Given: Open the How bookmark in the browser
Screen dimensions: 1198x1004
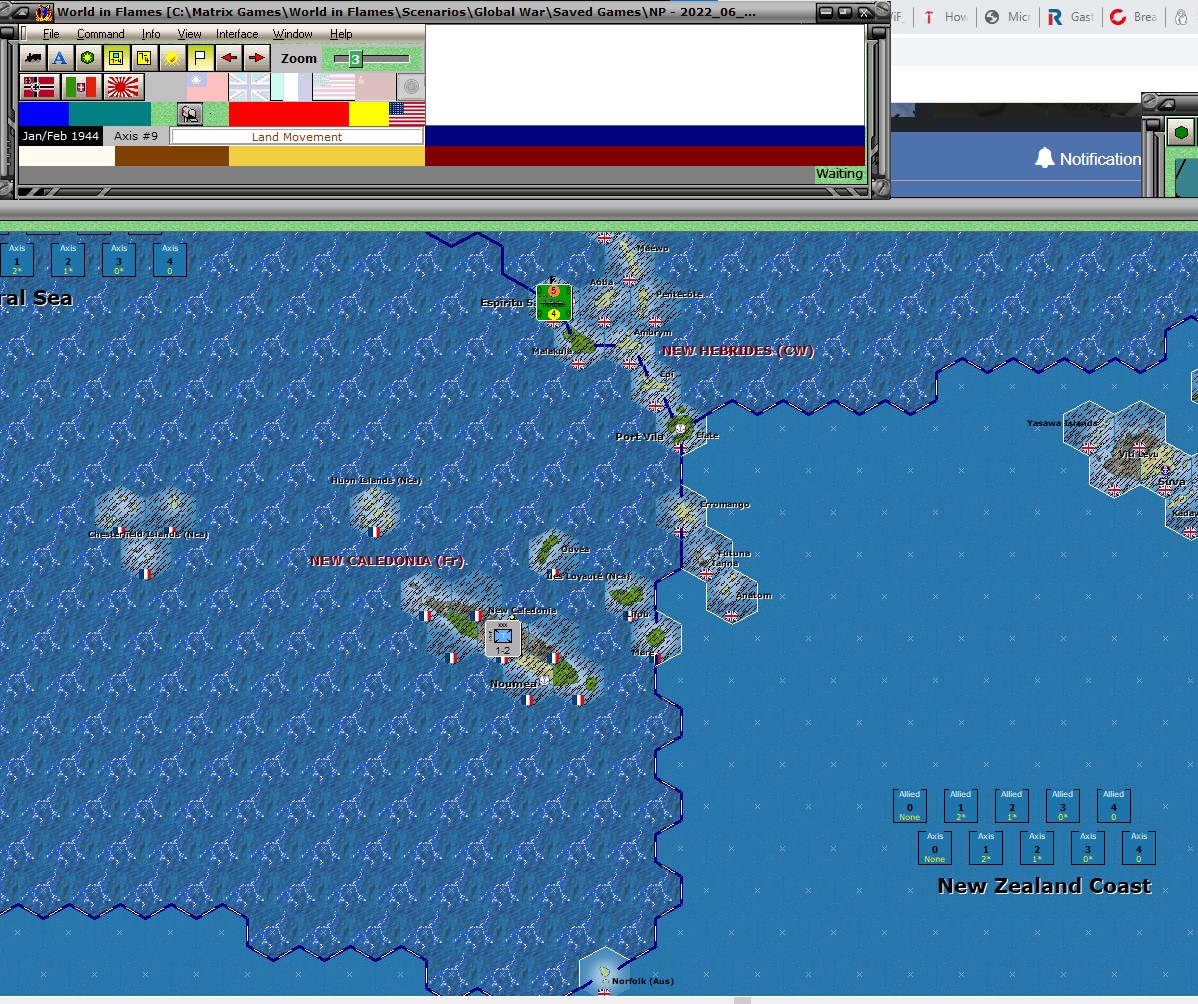Looking at the screenshot, I should 945,17.
